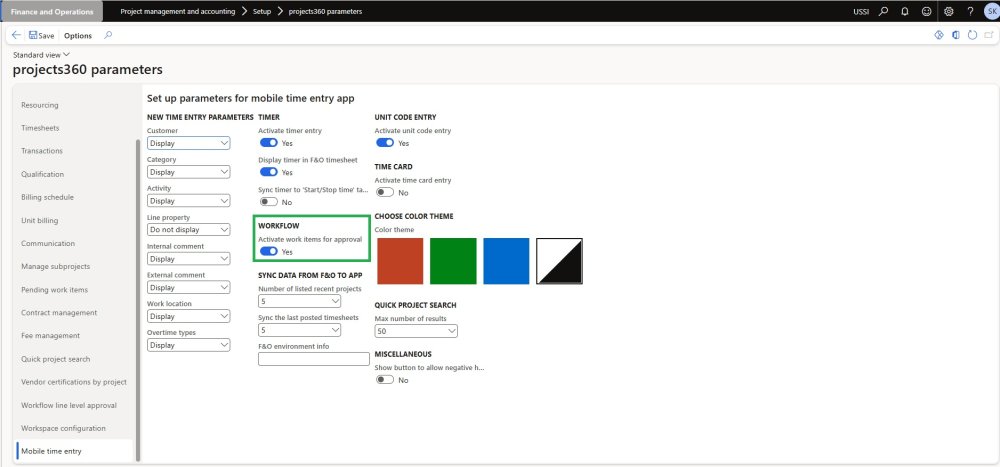
Task: Open the External comment dropdown
Action: pos(188,288)
